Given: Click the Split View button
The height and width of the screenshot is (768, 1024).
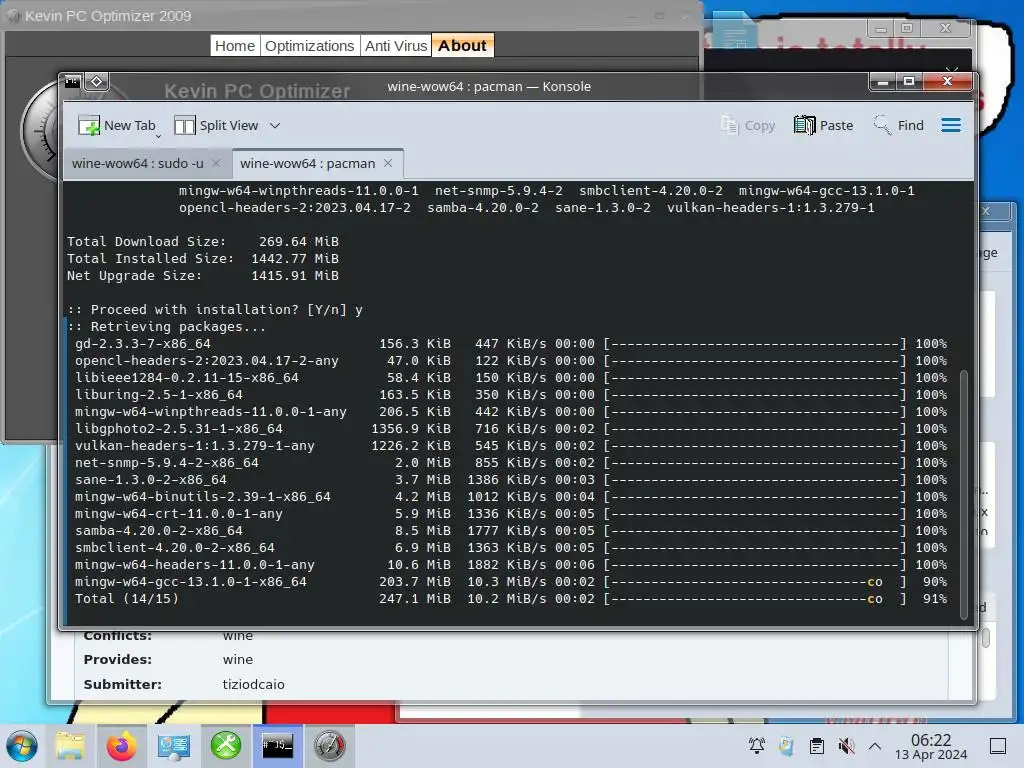Looking at the screenshot, I should (216, 125).
